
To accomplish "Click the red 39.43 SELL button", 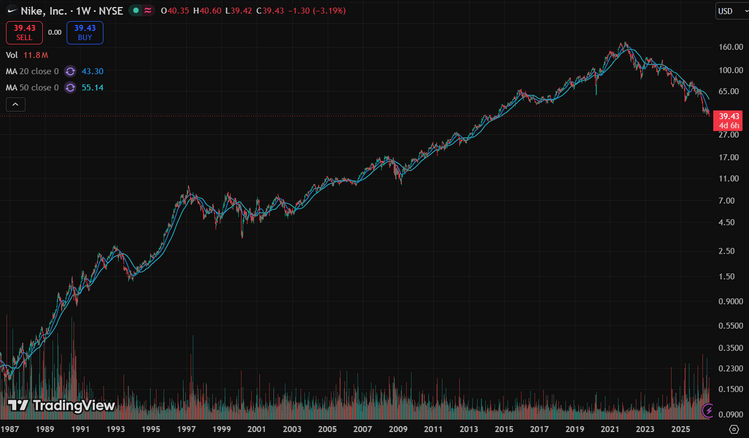I will coord(24,32).
